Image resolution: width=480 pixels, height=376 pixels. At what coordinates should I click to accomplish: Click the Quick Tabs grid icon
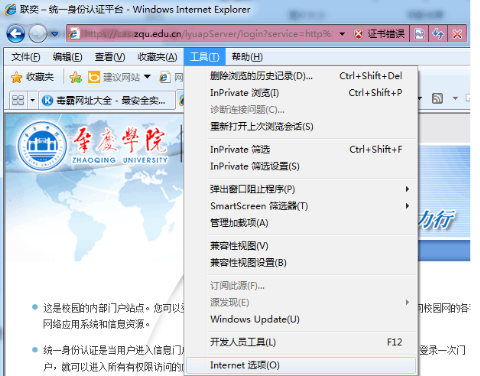coord(18,100)
